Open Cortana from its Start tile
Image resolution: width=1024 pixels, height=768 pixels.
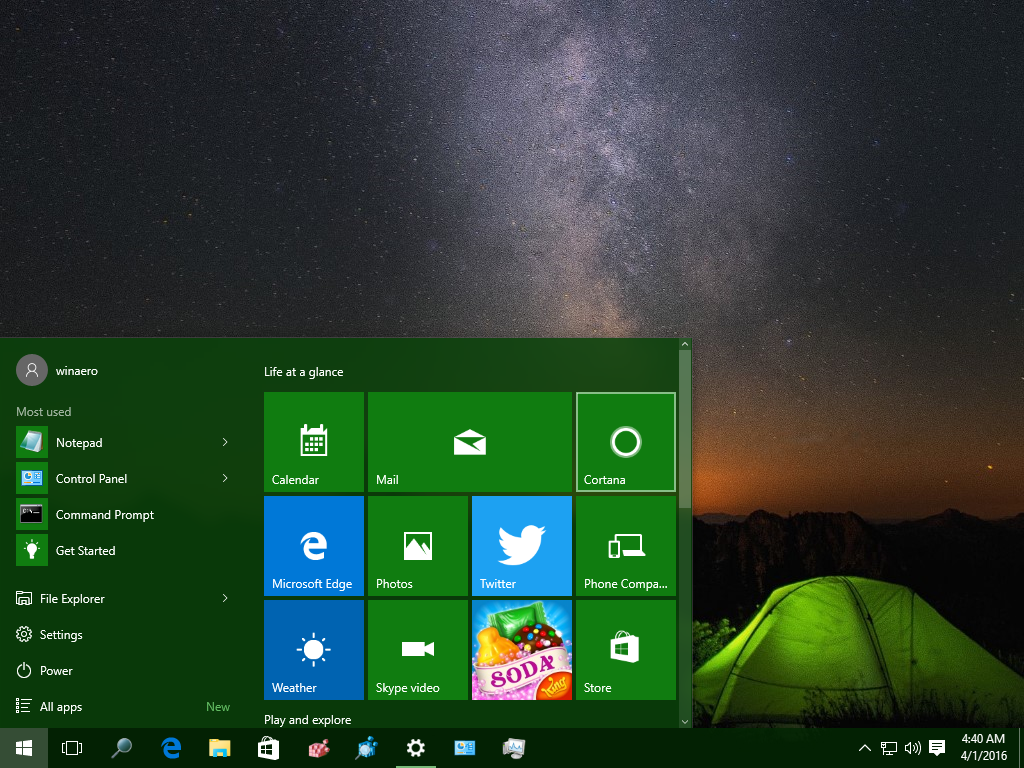[625, 442]
